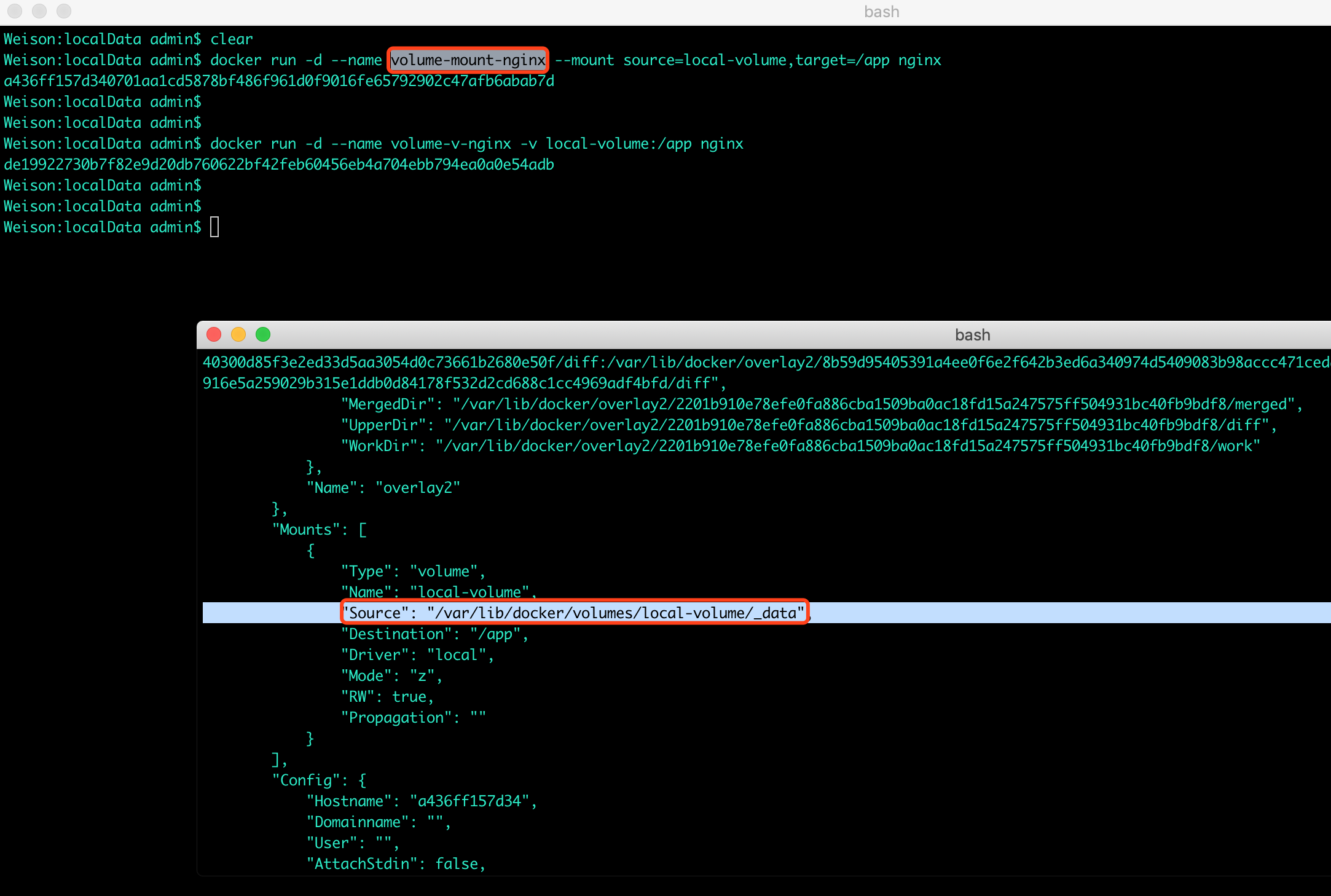
Task: Click the '-v local-volume:/app' argument
Action: [x=606, y=144]
